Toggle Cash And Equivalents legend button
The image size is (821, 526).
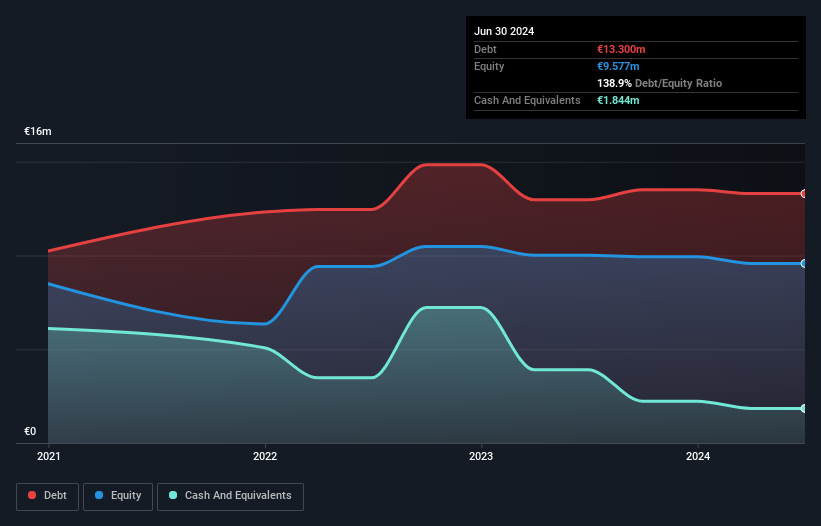point(230,496)
